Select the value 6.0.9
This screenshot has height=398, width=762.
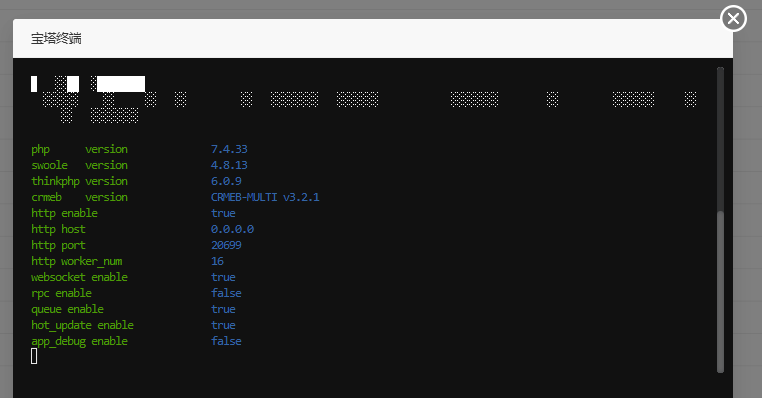(226, 181)
